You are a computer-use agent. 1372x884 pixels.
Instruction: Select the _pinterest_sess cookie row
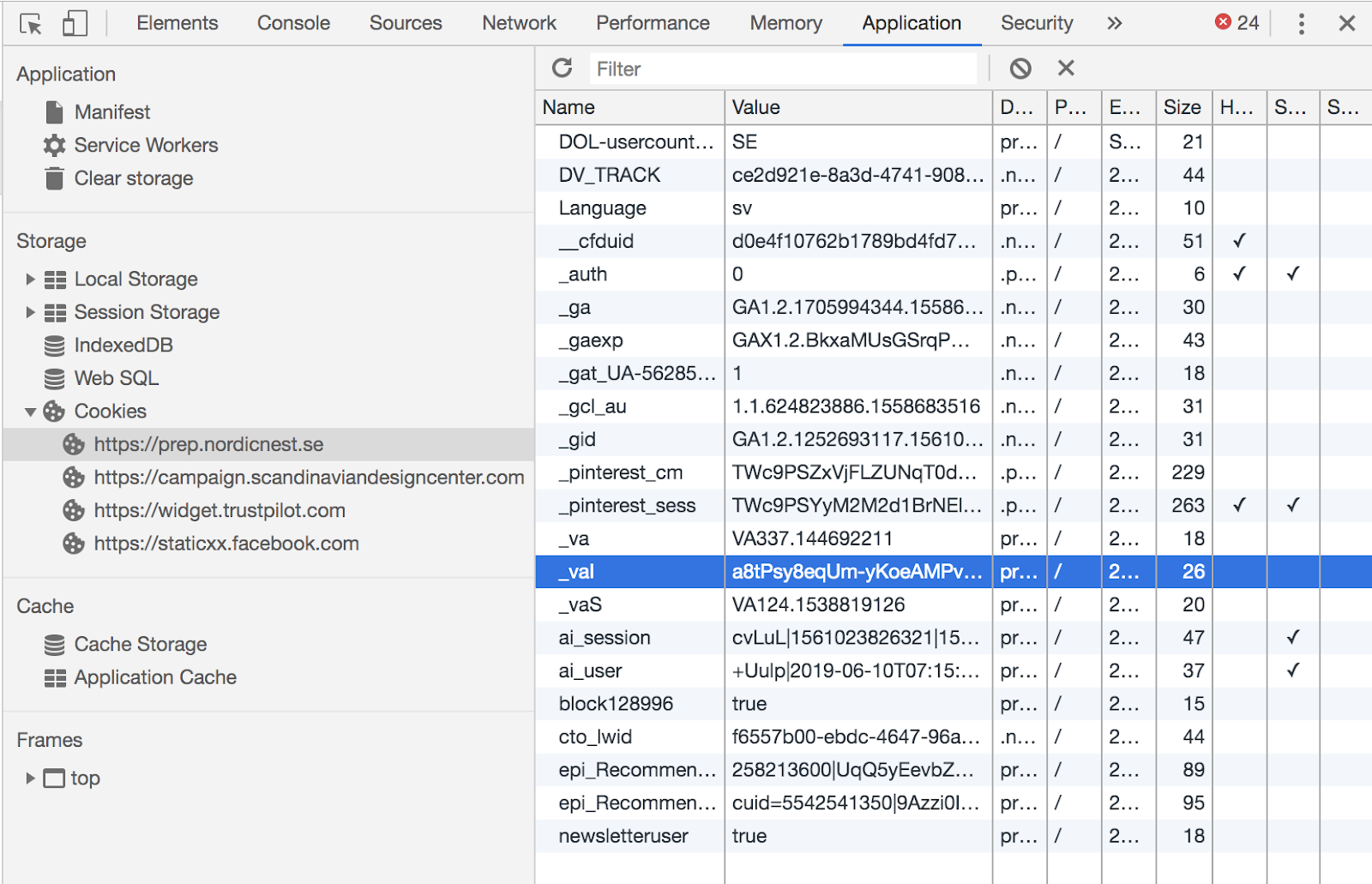(954, 506)
